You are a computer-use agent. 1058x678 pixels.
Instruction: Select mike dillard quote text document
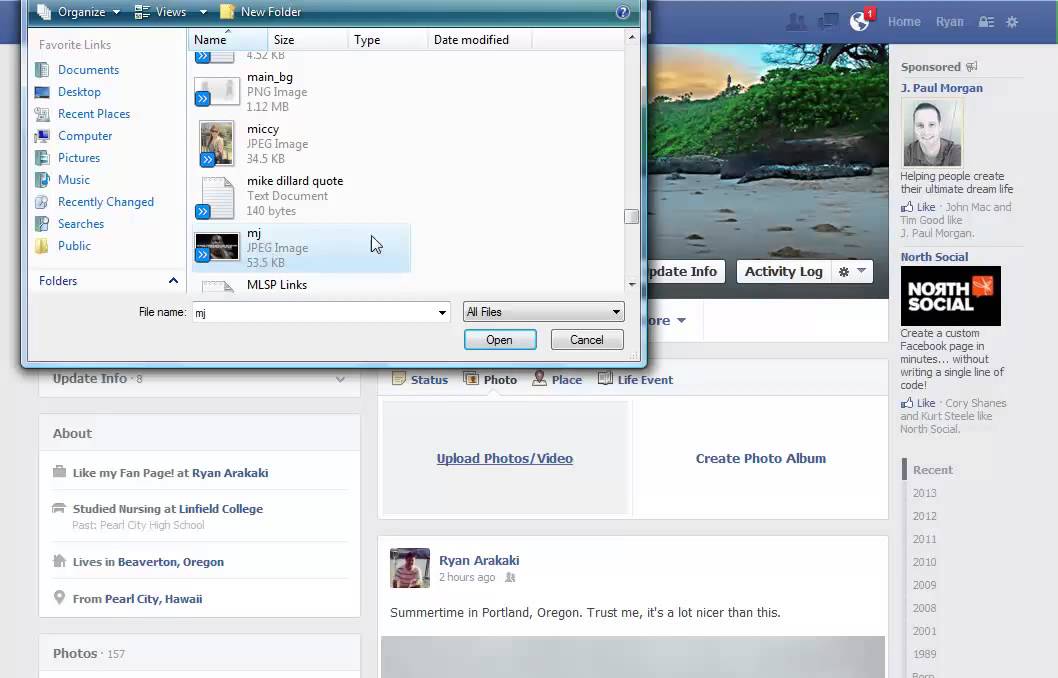click(301, 196)
